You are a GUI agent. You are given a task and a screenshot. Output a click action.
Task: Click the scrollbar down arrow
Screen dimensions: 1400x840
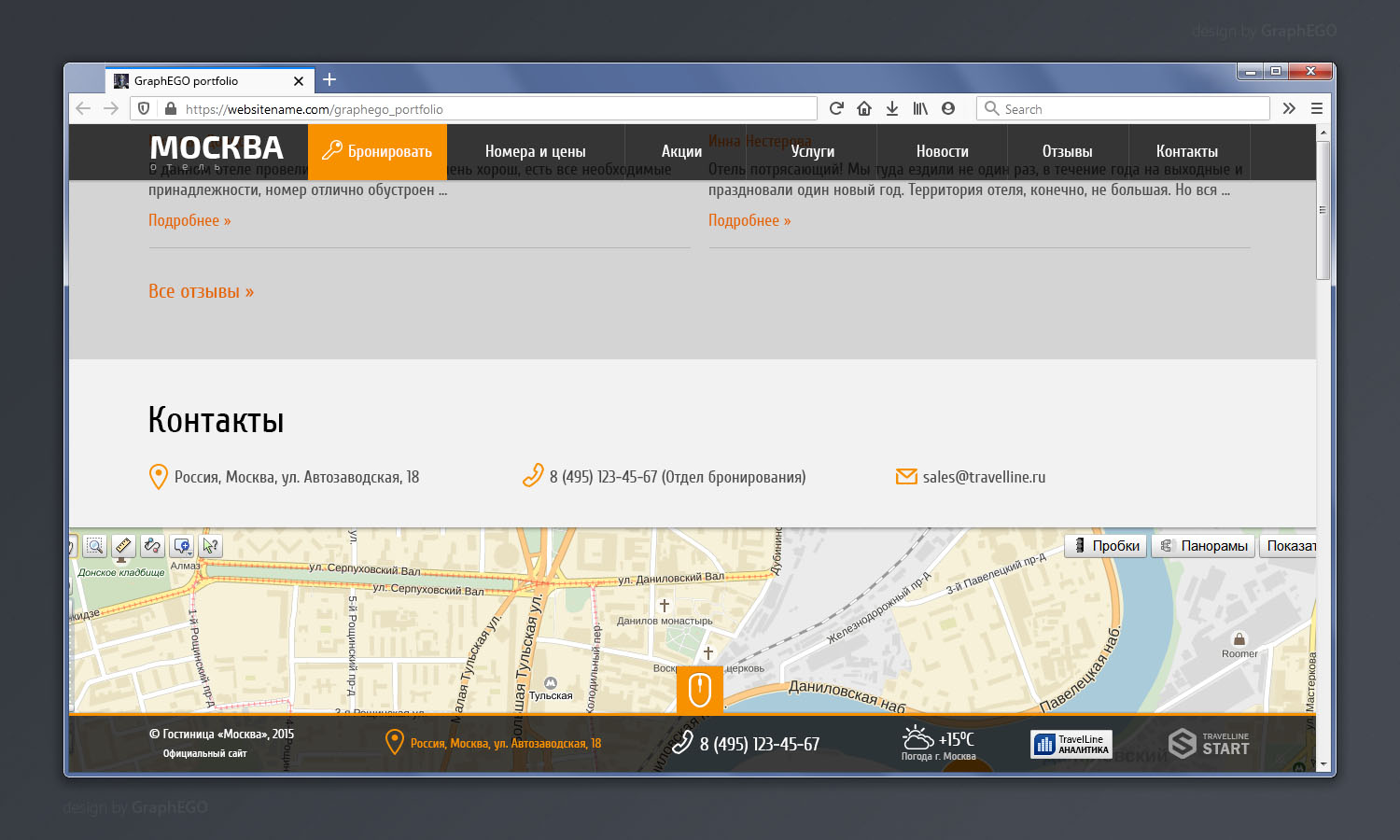click(x=1323, y=764)
